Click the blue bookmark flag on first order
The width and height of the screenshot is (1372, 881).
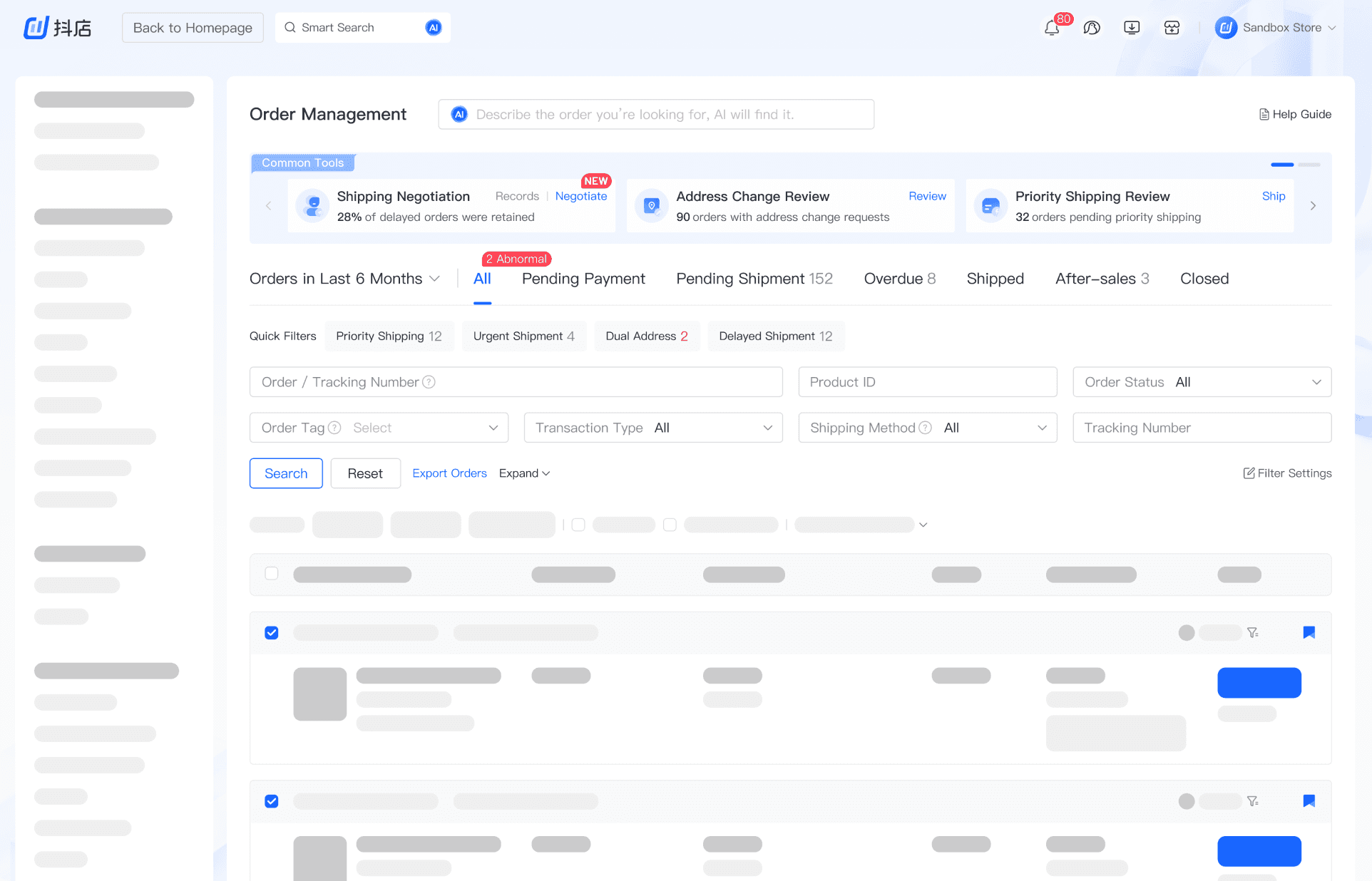[x=1309, y=632]
